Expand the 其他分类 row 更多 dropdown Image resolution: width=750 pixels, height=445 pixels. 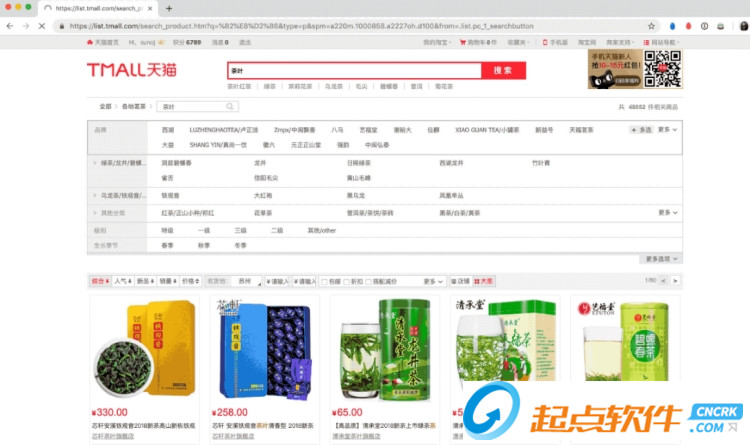668,212
